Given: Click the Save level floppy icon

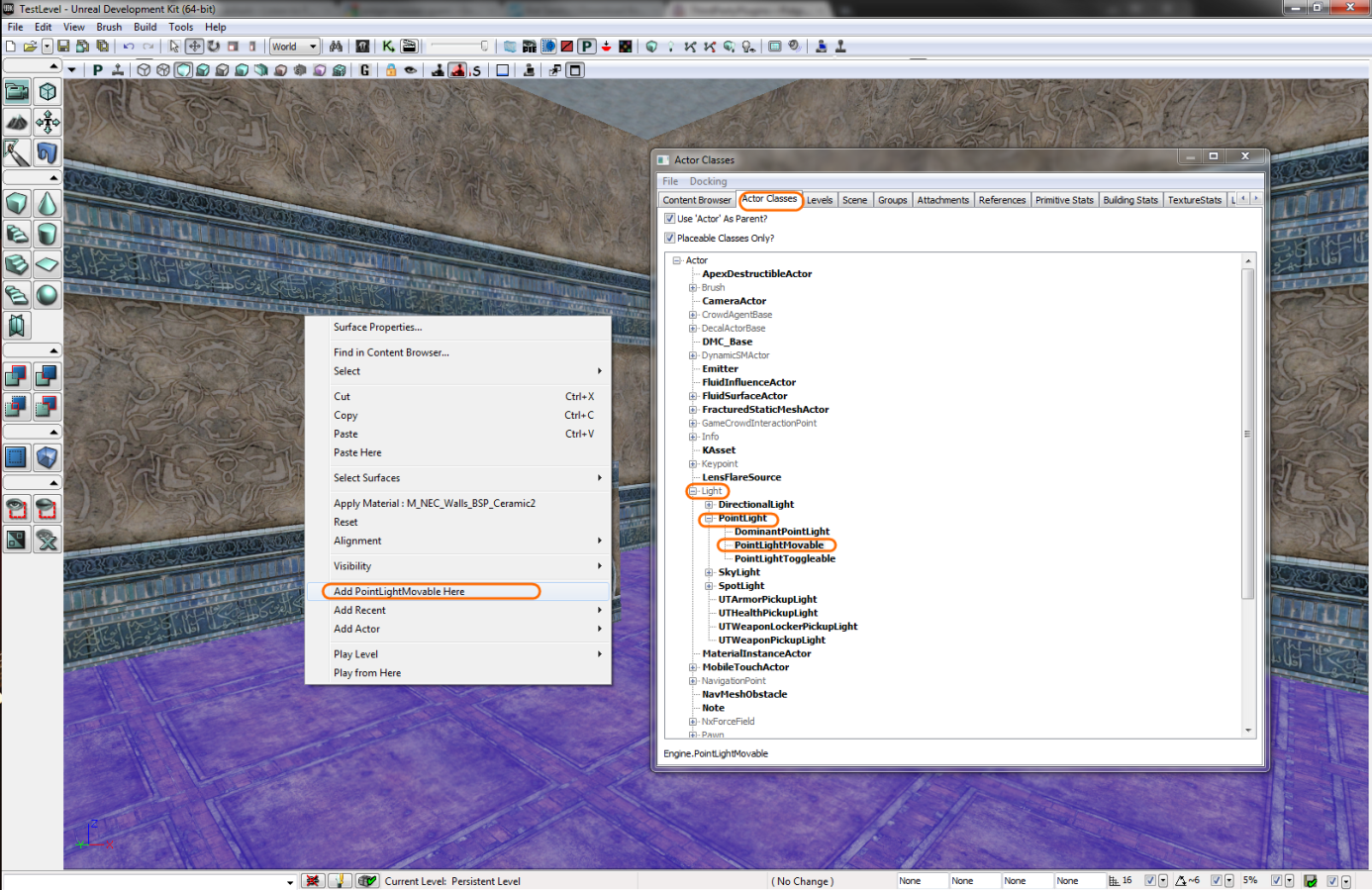Looking at the screenshot, I should (63, 47).
